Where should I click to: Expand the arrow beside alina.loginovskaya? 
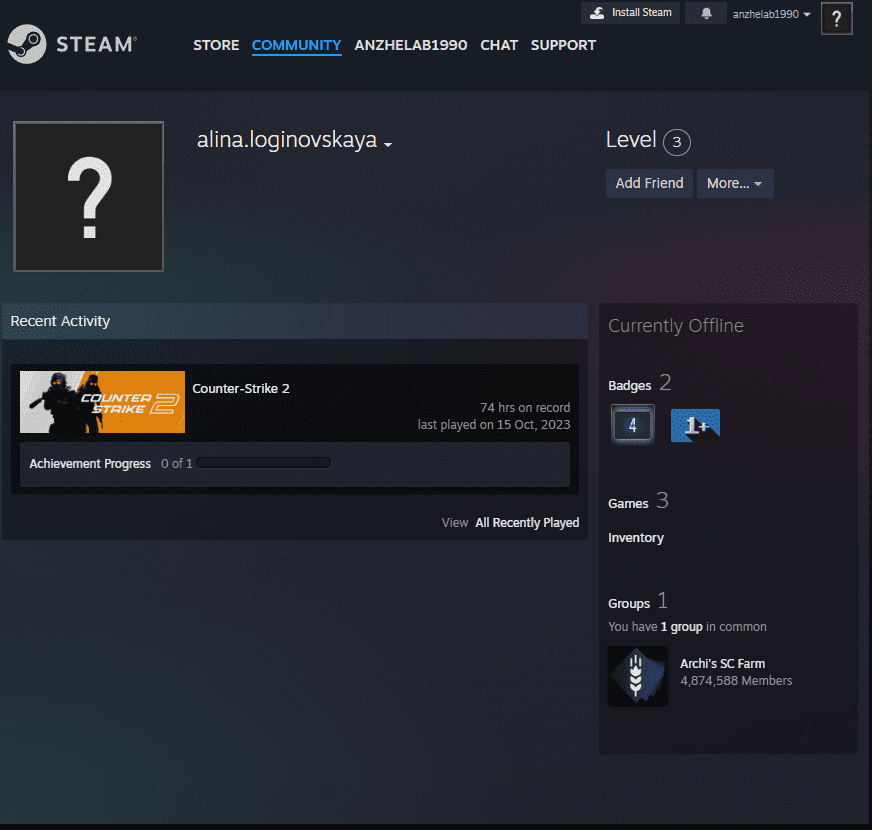386,145
